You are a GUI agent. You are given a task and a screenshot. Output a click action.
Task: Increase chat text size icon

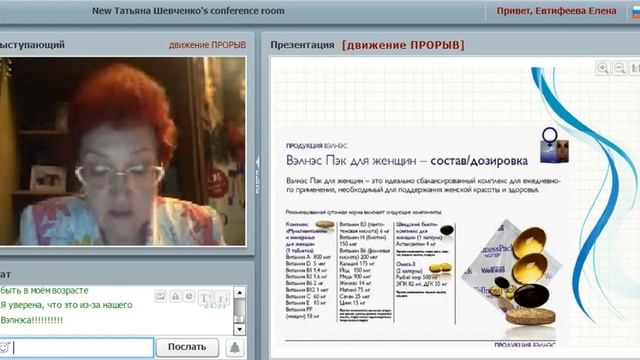click(x=205, y=298)
